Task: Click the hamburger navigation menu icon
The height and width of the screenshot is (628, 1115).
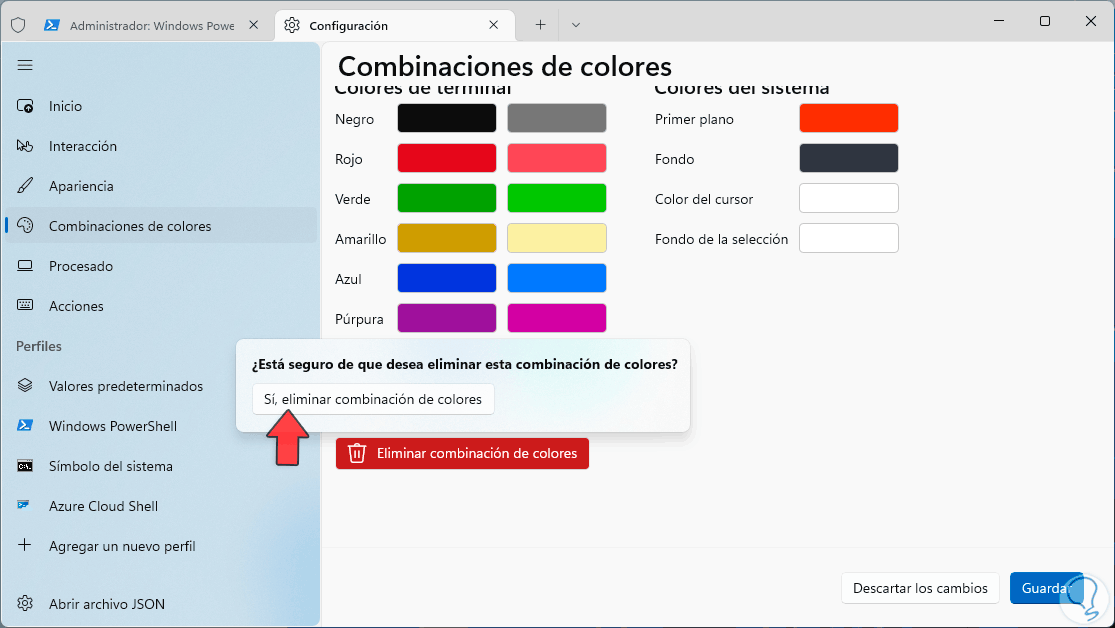Action: coord(25,65)
